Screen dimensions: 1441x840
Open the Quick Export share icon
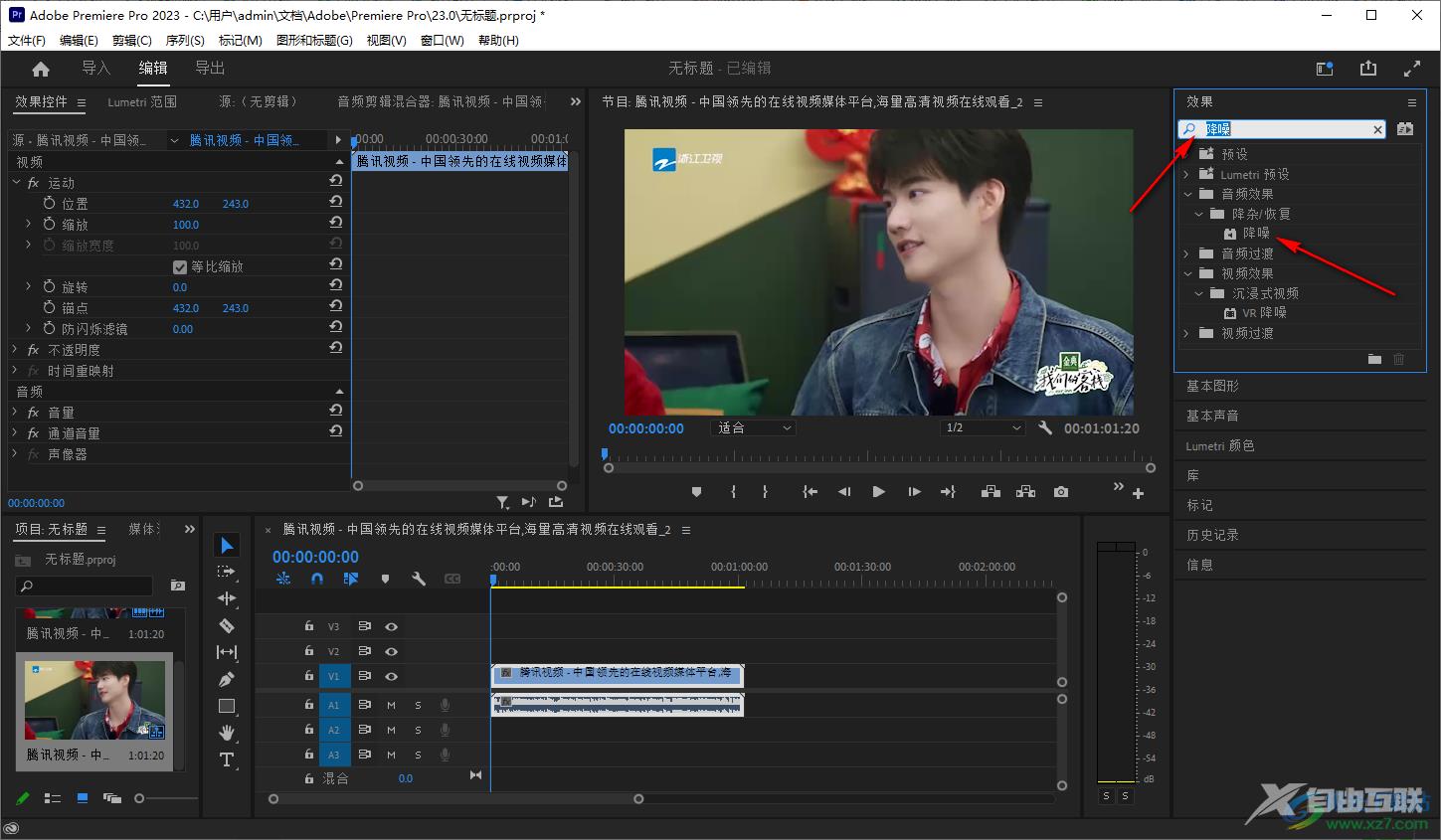1368,69
